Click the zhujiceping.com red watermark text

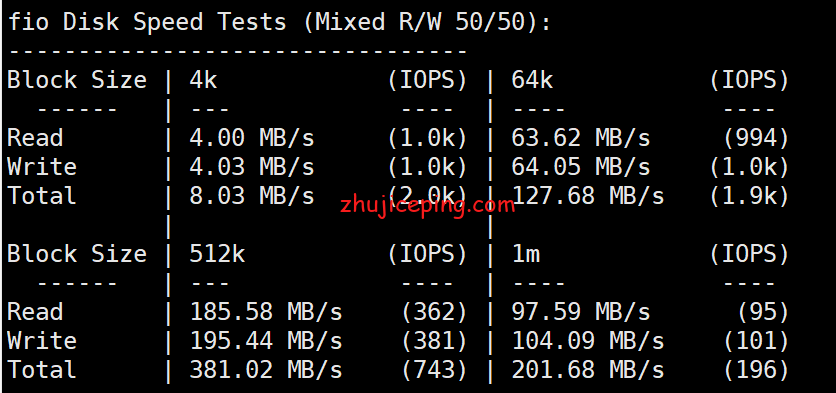[x=428, y=205]
